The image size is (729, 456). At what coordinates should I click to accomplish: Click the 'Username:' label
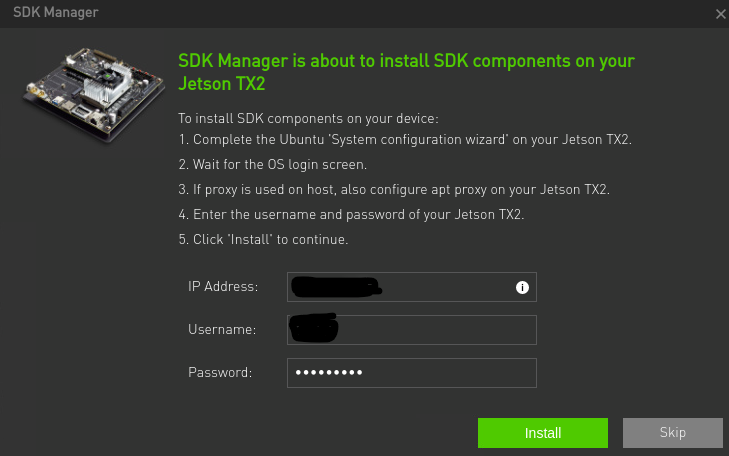tap(222, 330)
